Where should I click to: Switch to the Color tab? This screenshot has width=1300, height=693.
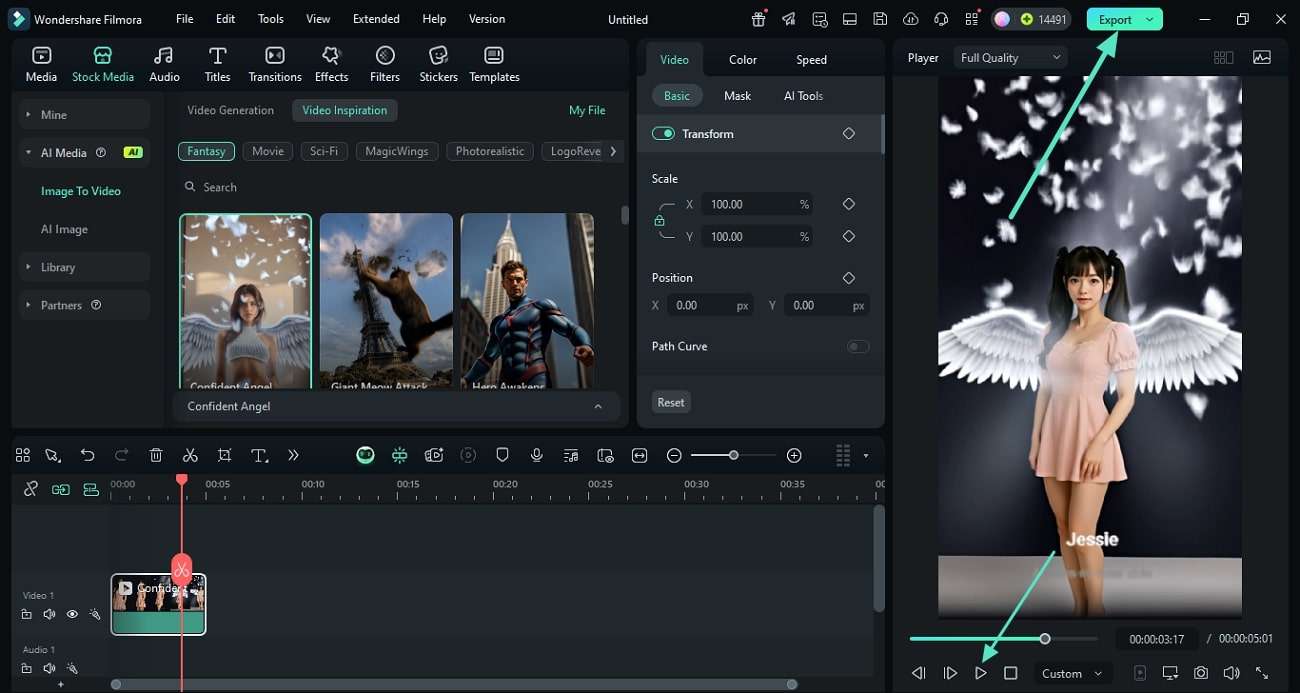click(743, 59)
